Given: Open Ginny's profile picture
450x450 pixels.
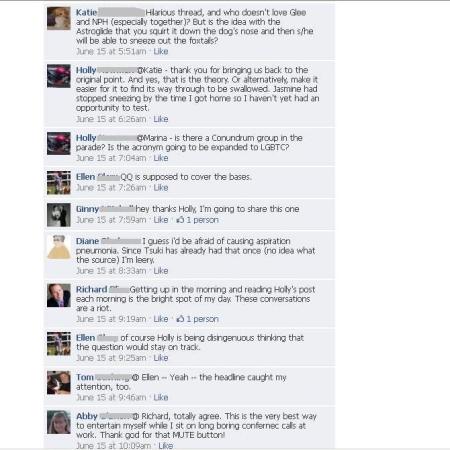Looking at the screenshot, I should [x=59, y=215].
